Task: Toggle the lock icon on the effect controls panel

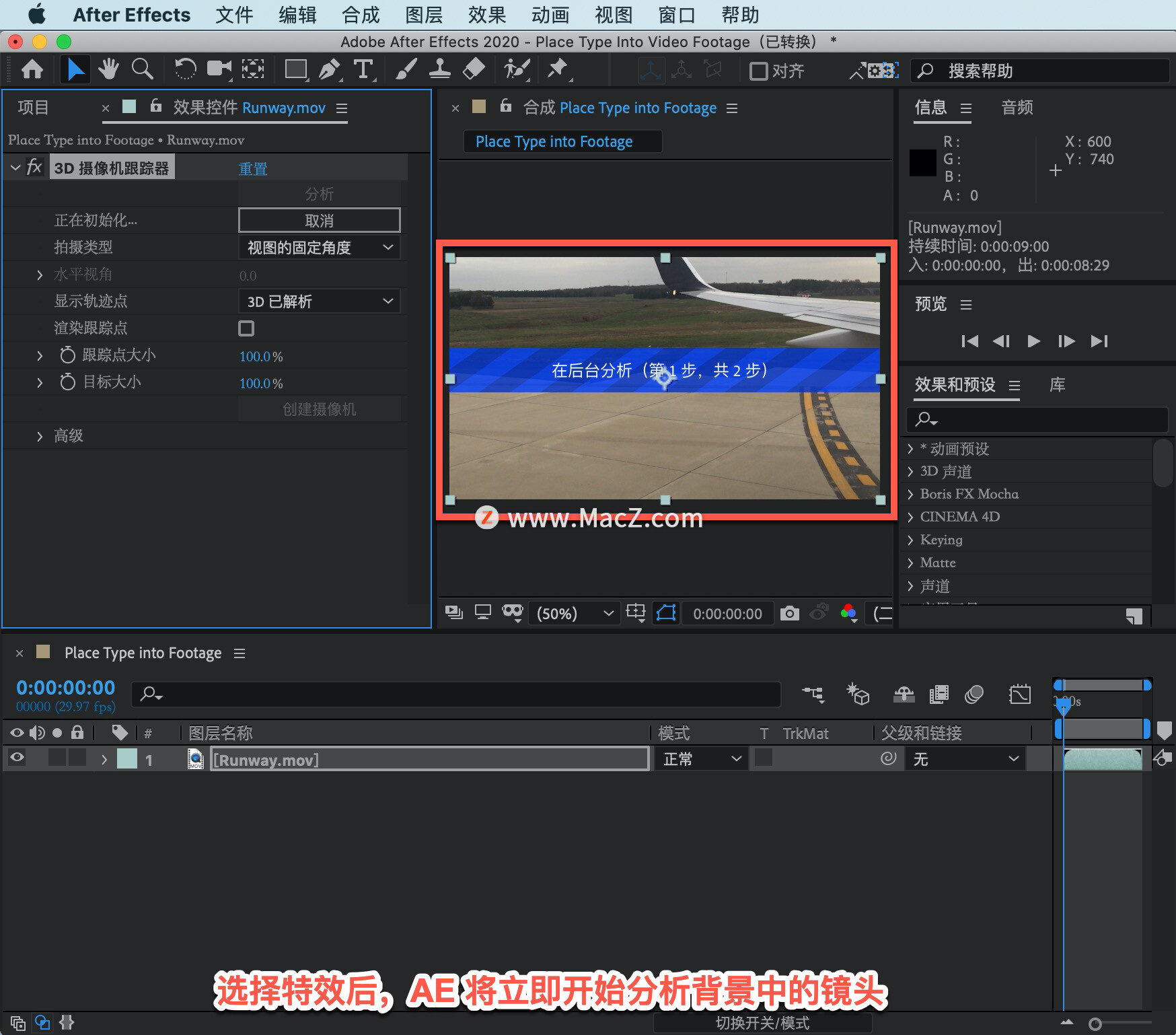Action: click(x=156, y=106)
